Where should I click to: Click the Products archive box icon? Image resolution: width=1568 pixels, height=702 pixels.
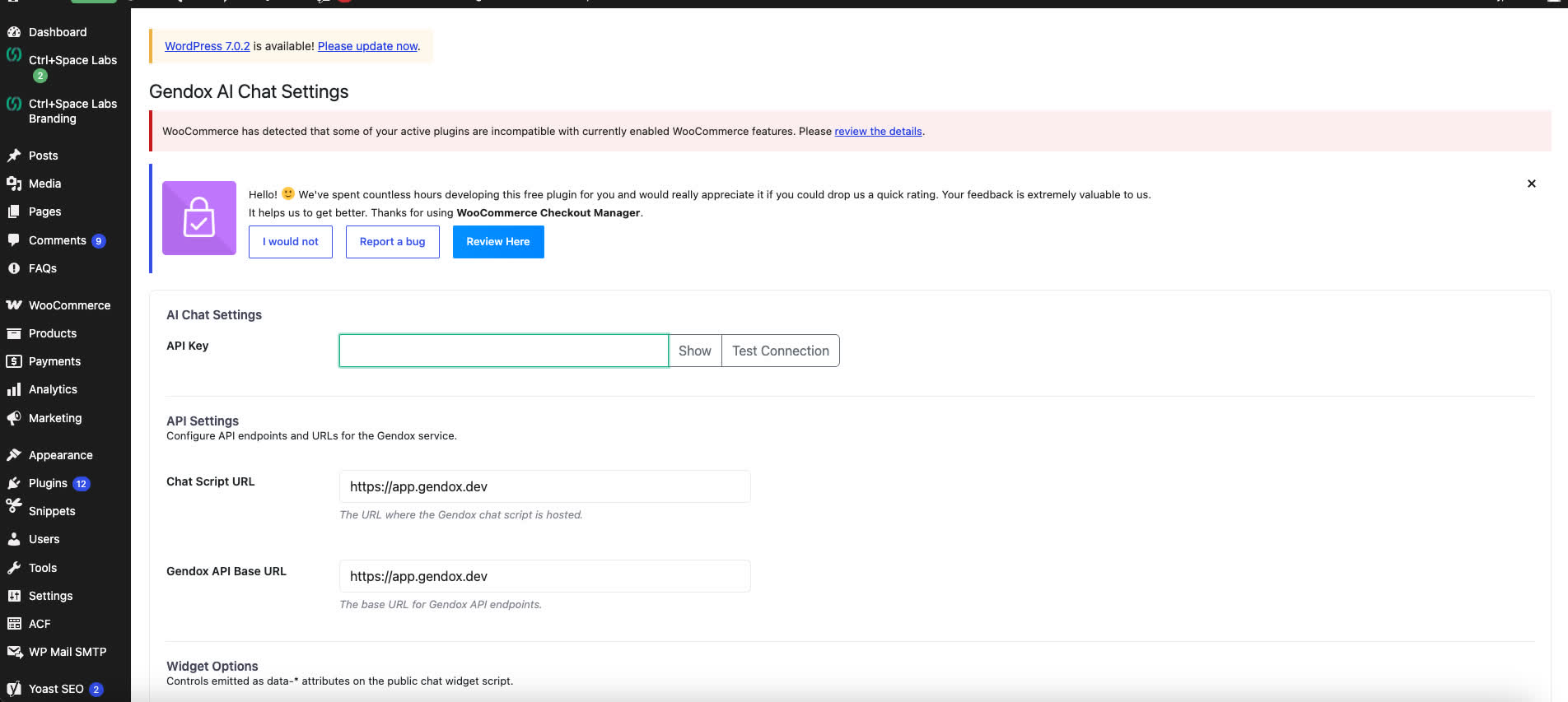click(x=14, y=333)
